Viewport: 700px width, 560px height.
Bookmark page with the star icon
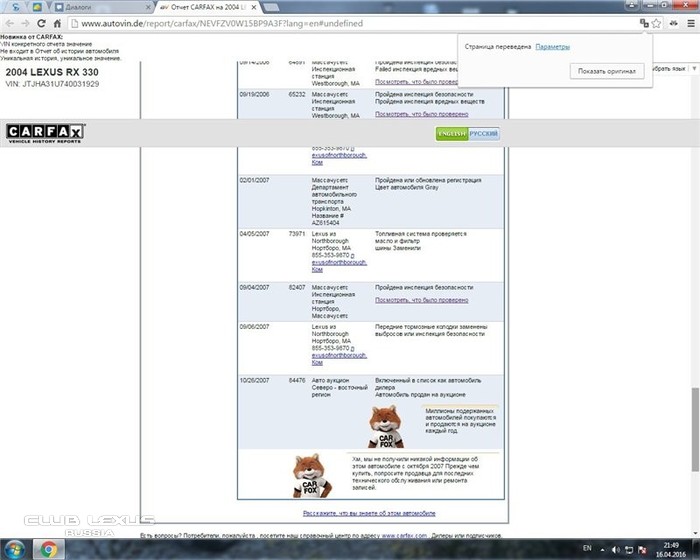[x=657, y=22]
